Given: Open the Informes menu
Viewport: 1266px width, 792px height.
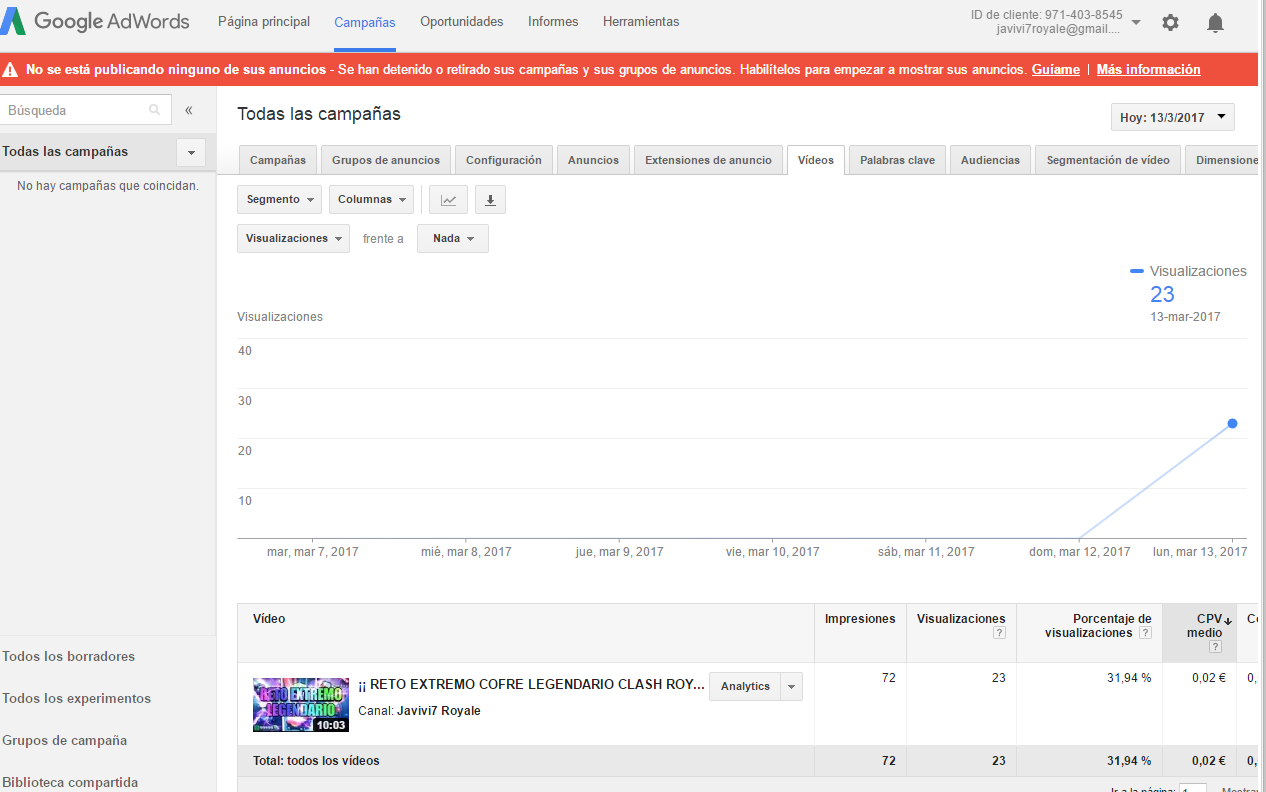Looking at the screenshot, I should click(553, 21).
